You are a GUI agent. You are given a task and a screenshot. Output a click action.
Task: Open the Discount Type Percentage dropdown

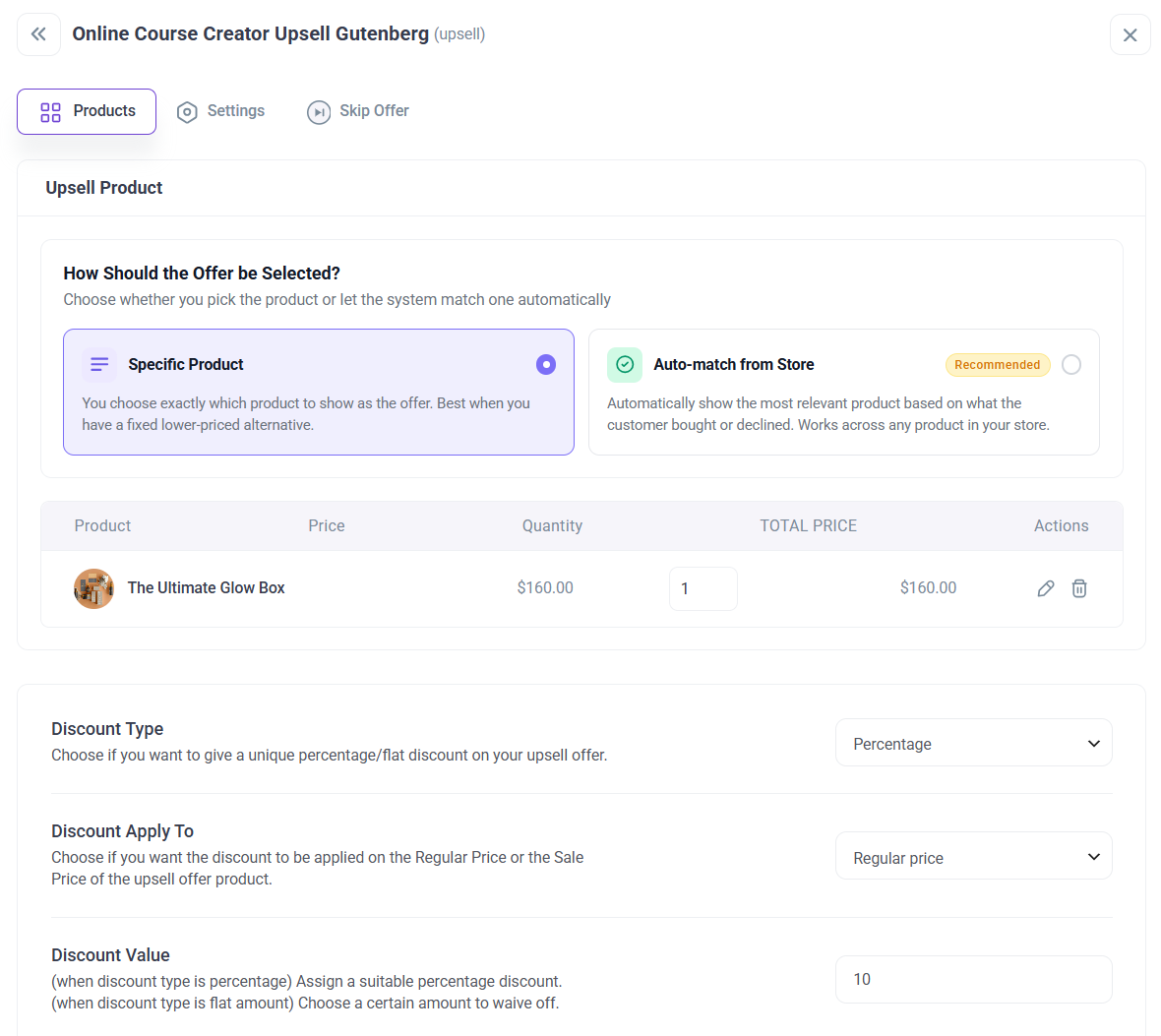[973, 743]
